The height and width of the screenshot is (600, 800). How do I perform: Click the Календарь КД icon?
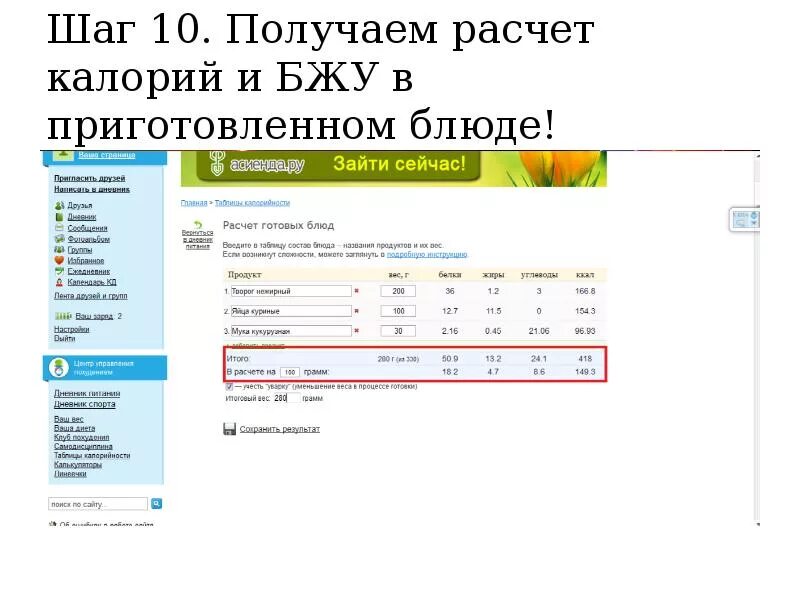click(59, 282)
